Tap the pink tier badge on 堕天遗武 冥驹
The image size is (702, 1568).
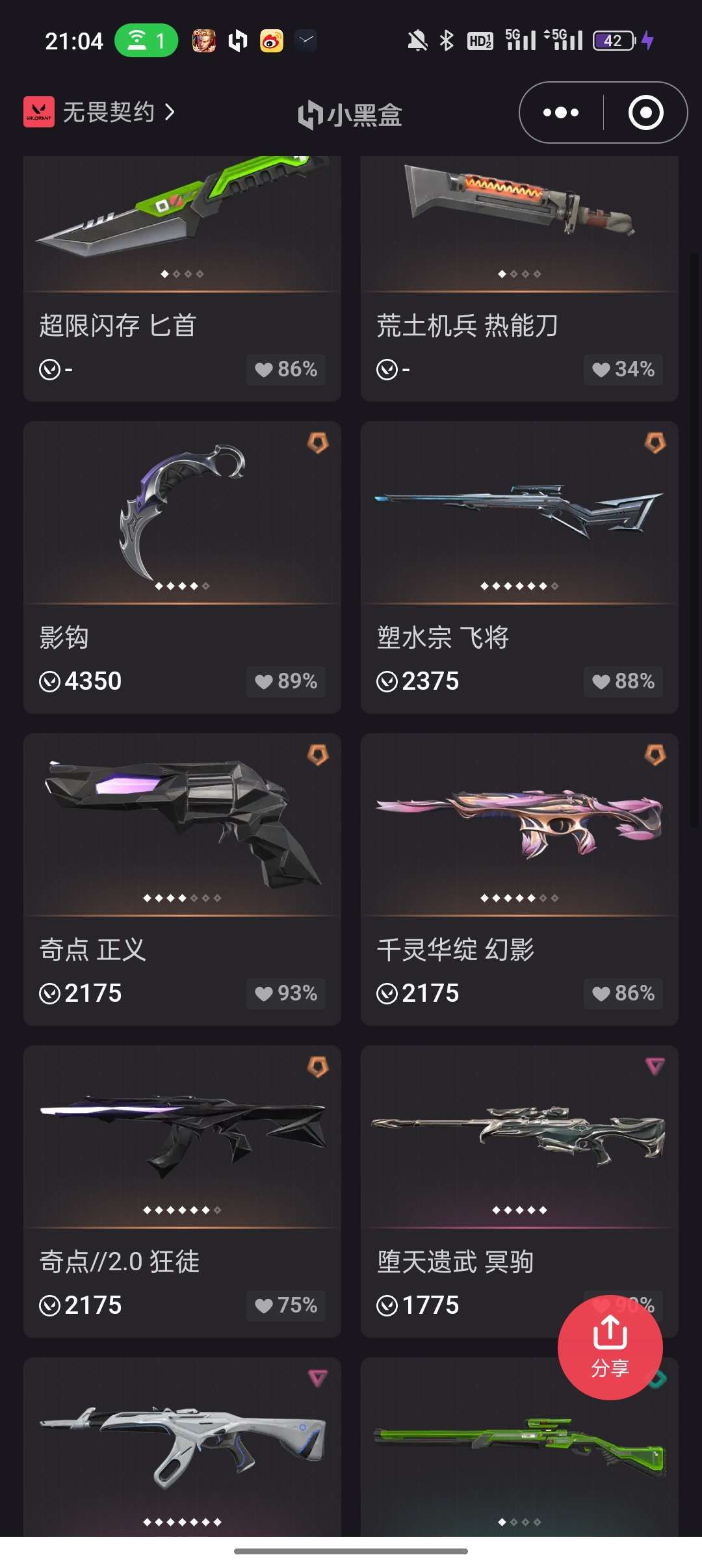tap(655, 1066)
